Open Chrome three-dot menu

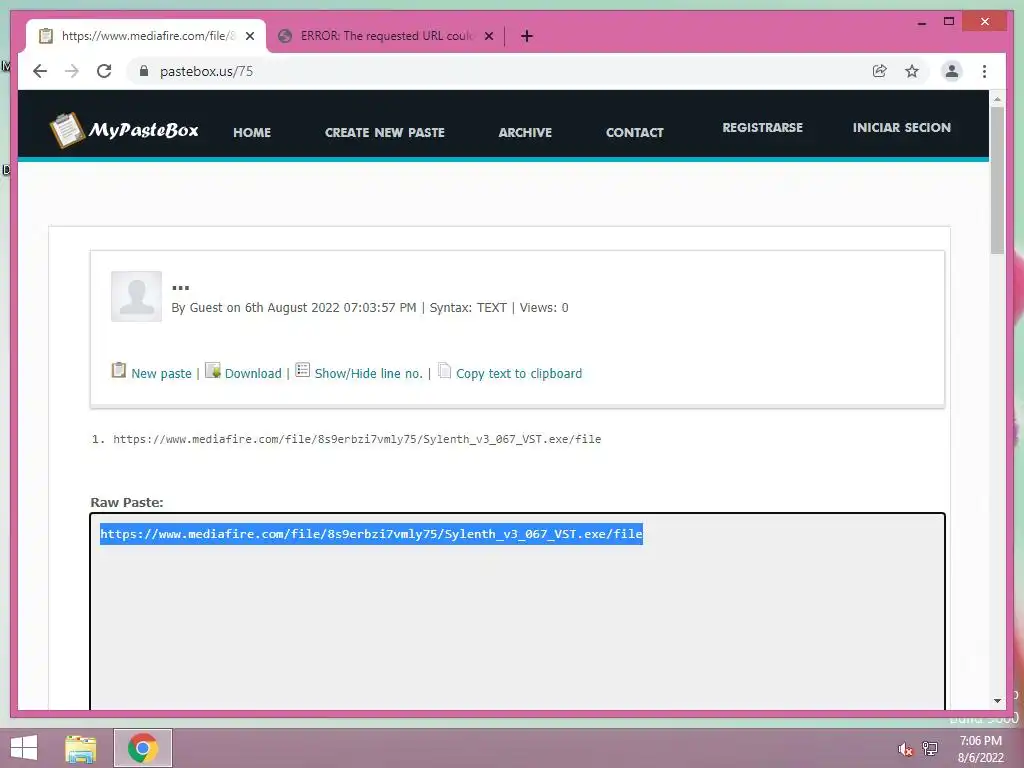click(x=984, y=71)
